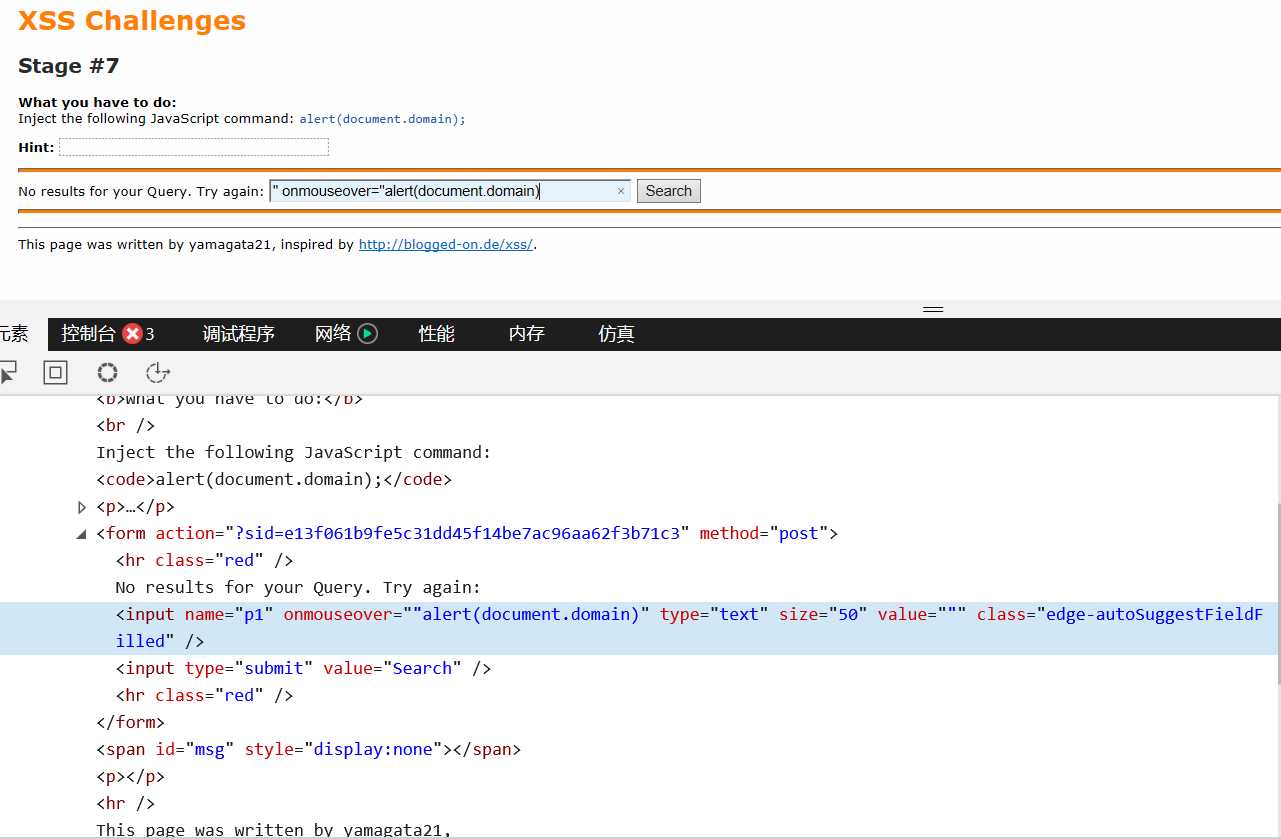The image size is (1281, 839).
Task: Toggle the DOM element highlighting box icon
Action: pos(55,373)
